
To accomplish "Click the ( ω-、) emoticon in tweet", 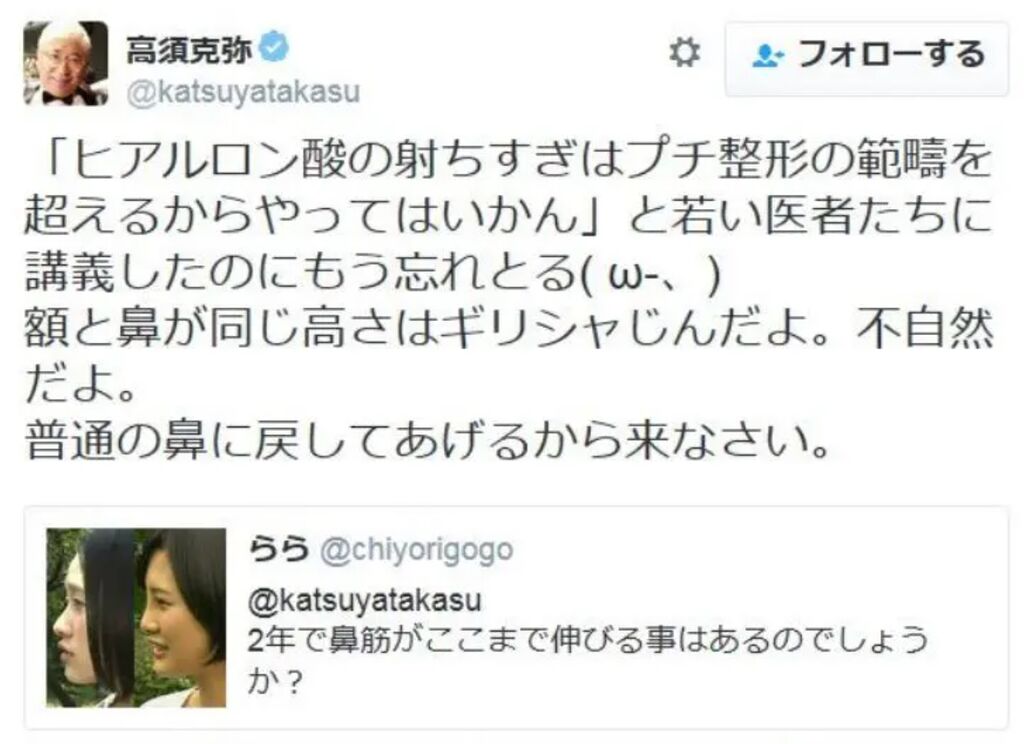I will click(x=650, y=275).
